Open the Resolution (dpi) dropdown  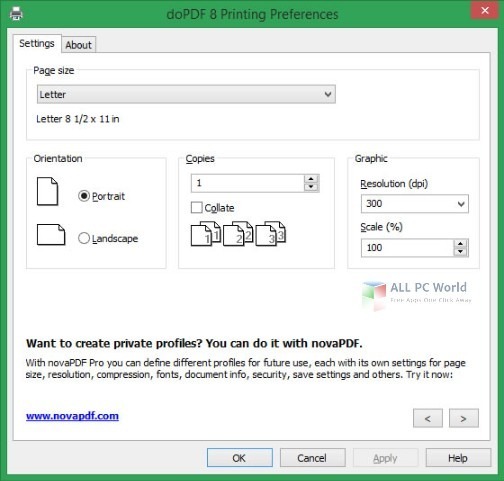tap(415, 204)
